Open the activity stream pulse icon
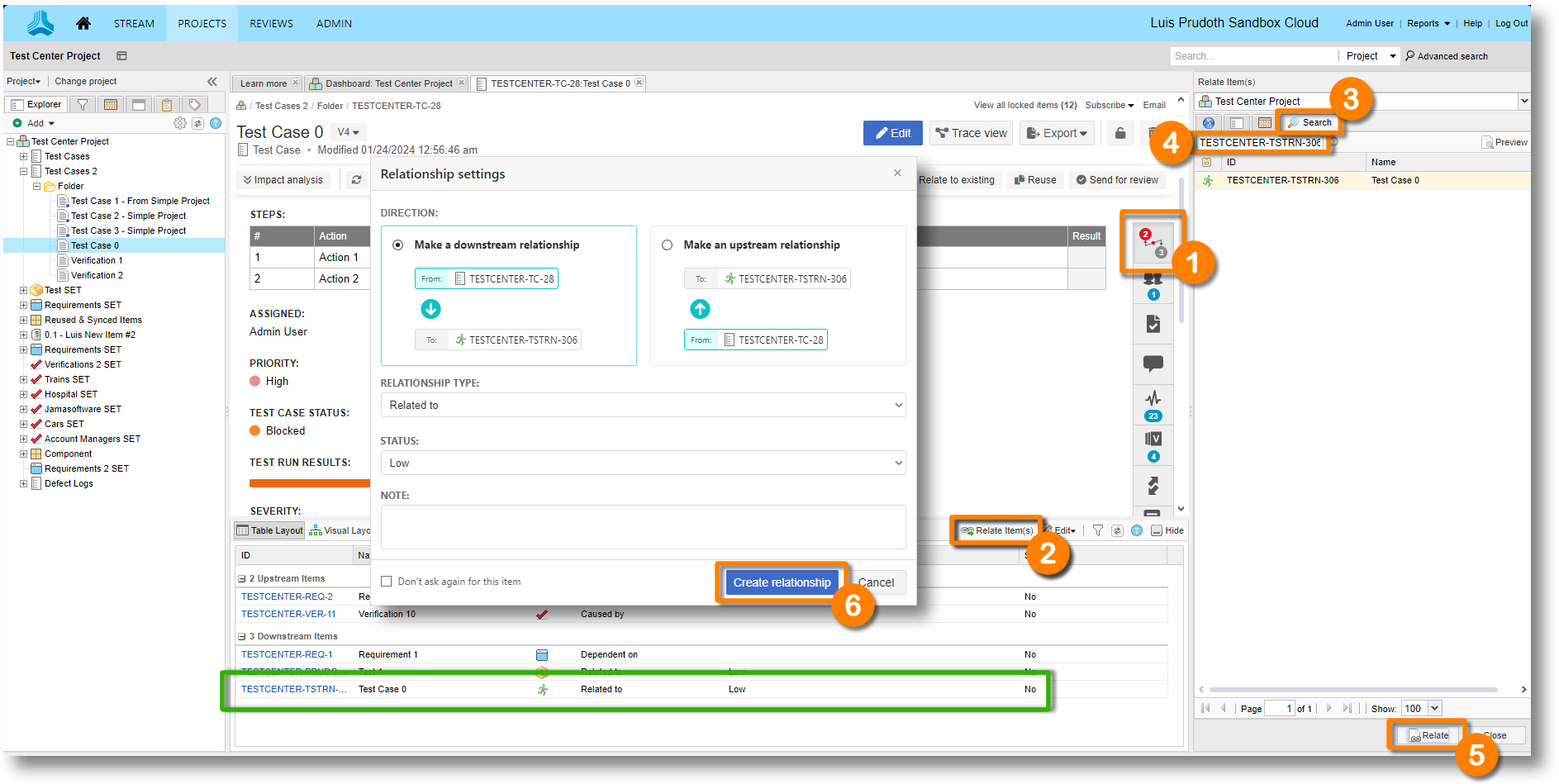The image size is (1559, 784). point(1153,399)
